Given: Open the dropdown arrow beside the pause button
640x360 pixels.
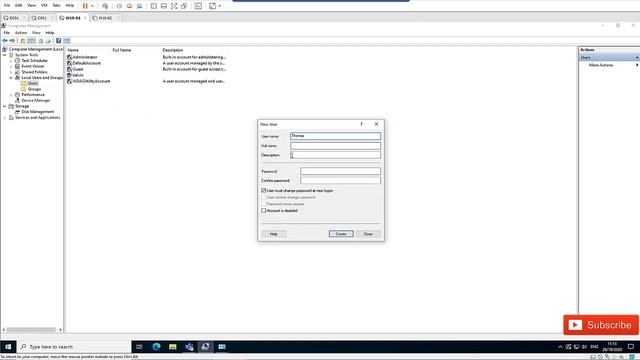Looking at the screenshot, I should 92,6.
